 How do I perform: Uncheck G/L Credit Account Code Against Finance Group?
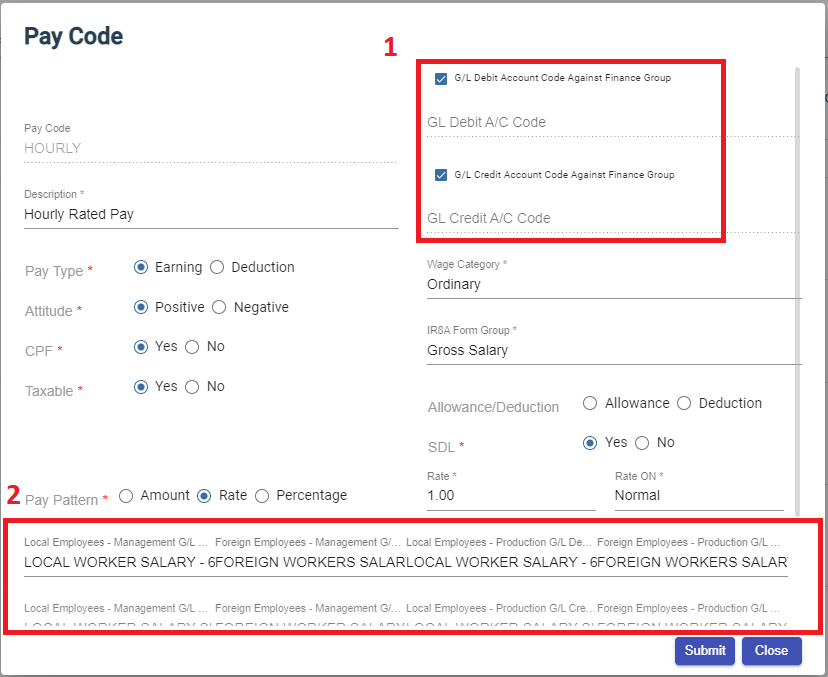pyautogui.click(x=441, y=175)
